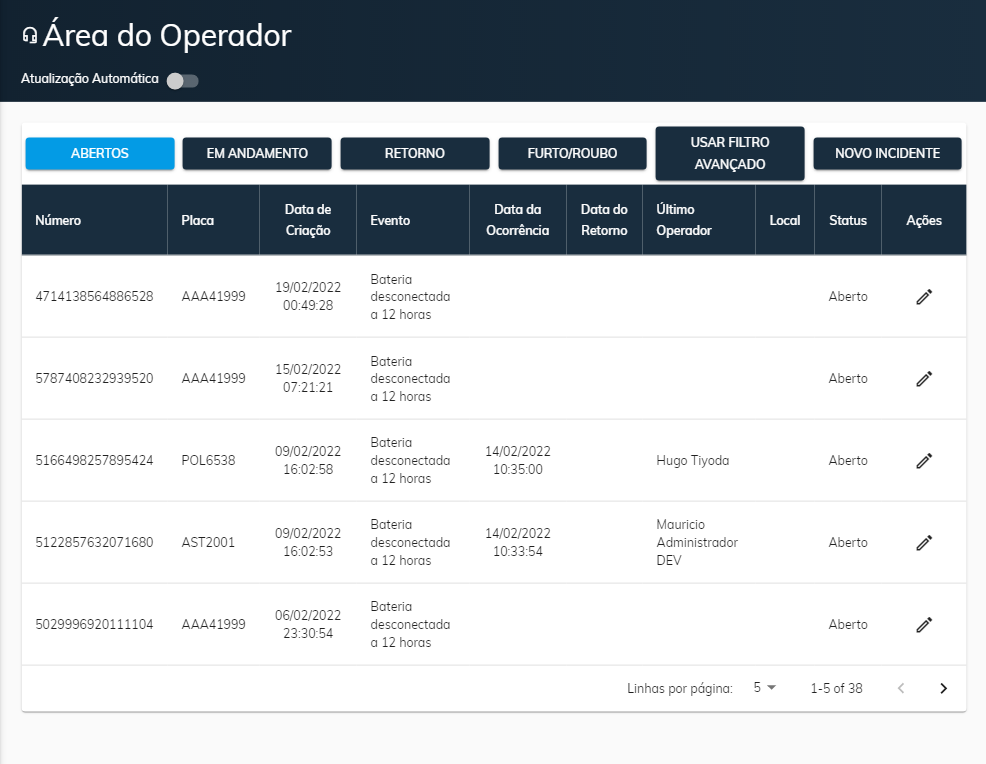Toggle Atualização Automática switch
The image size is (986, 764).
[x=182, y=80]
